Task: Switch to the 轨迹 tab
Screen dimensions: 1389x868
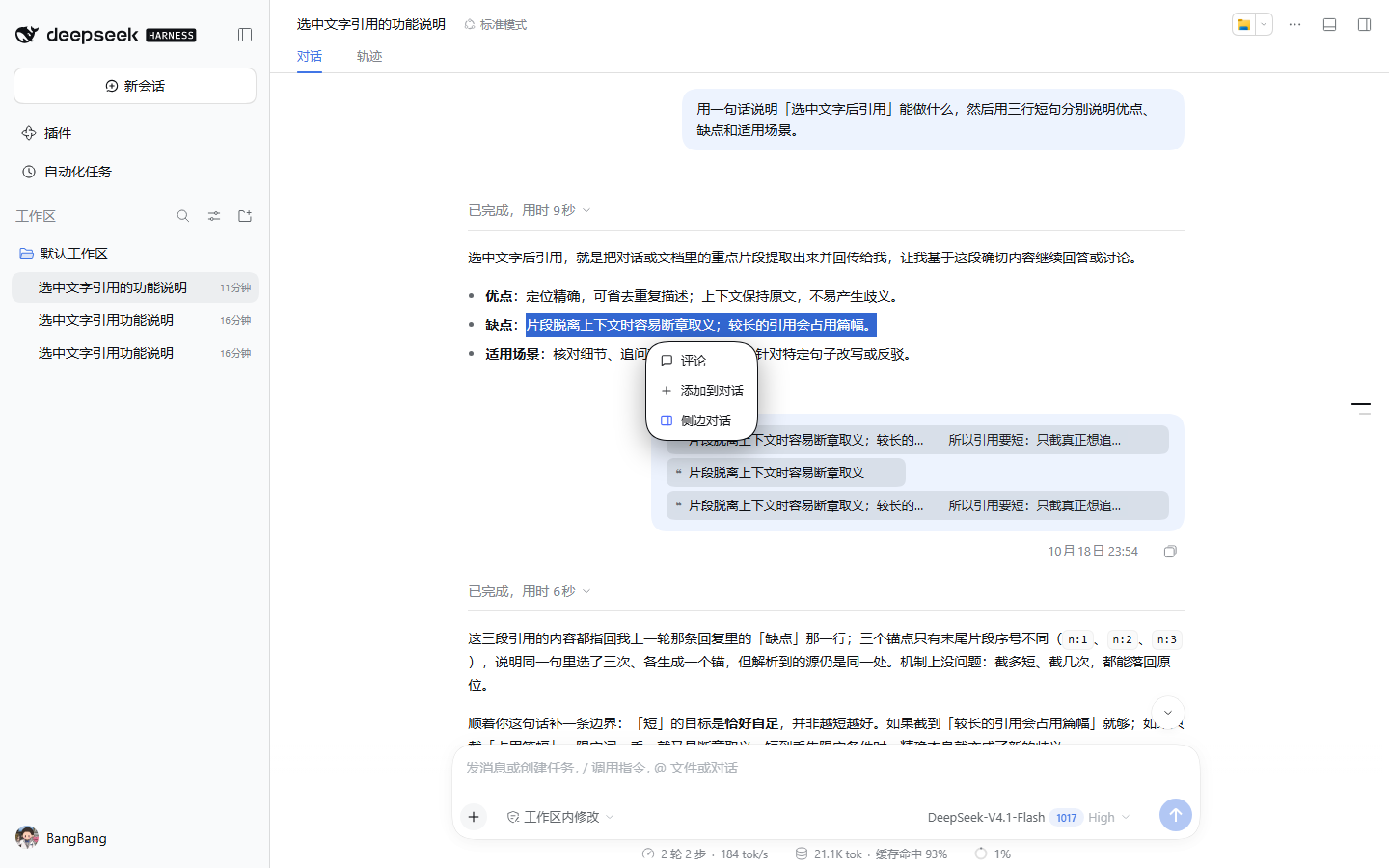Action: 369,56
